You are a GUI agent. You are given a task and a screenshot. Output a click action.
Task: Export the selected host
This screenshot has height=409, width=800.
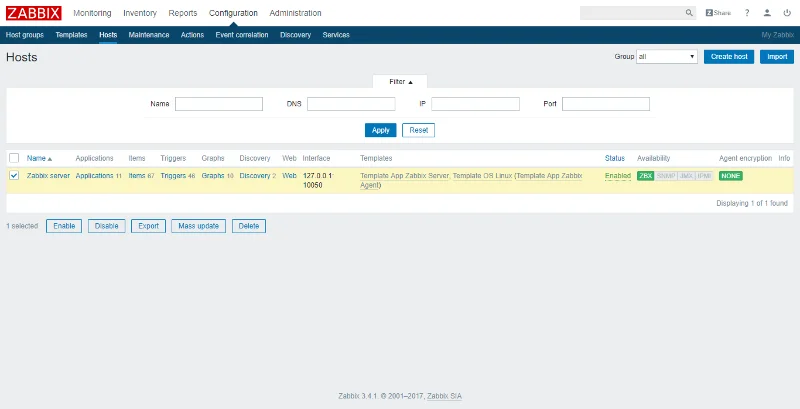tap(148, 226)
